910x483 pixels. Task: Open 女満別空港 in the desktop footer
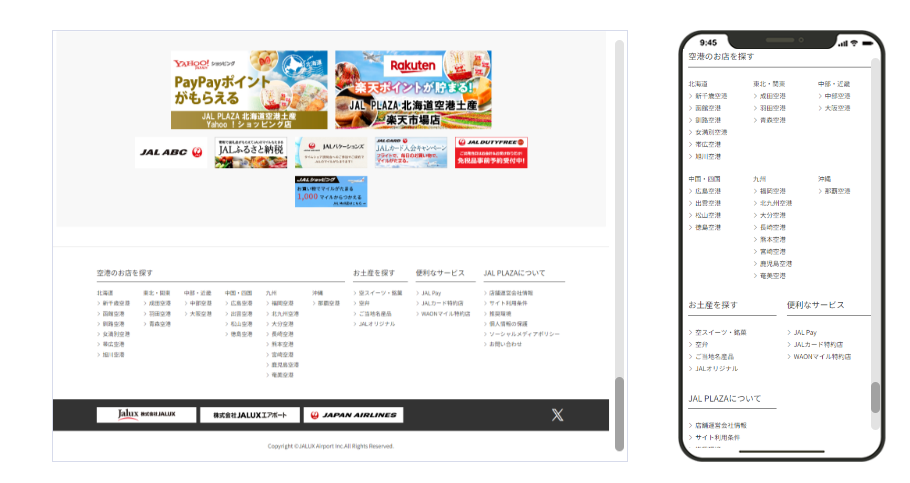point(116,334)
